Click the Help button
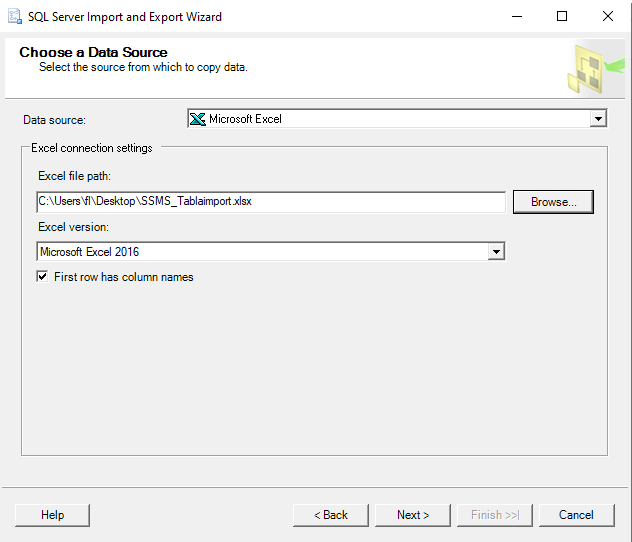This screenshot has height=542, width=632. [x=52, y=515]
